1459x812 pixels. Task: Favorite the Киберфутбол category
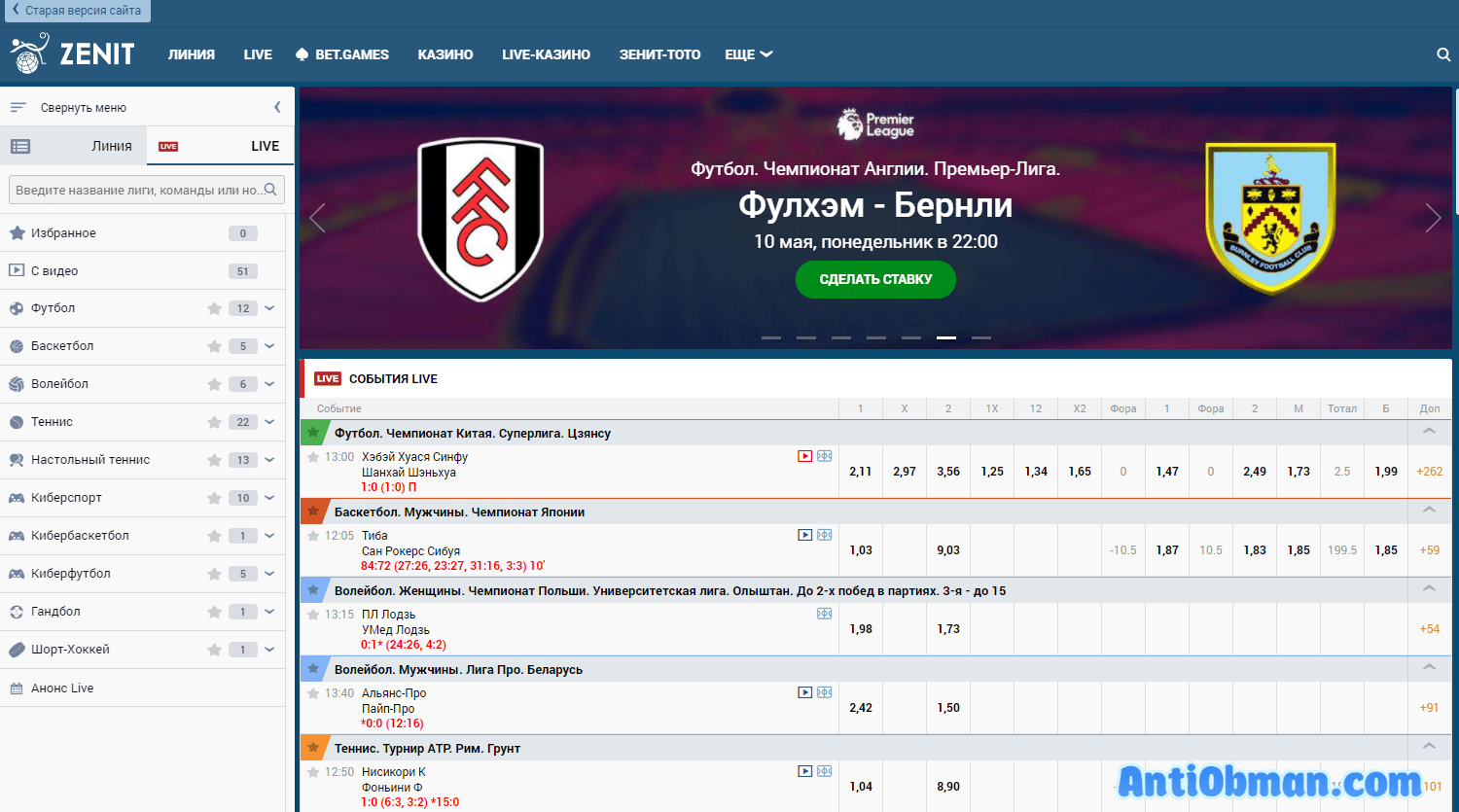(214, 574)
